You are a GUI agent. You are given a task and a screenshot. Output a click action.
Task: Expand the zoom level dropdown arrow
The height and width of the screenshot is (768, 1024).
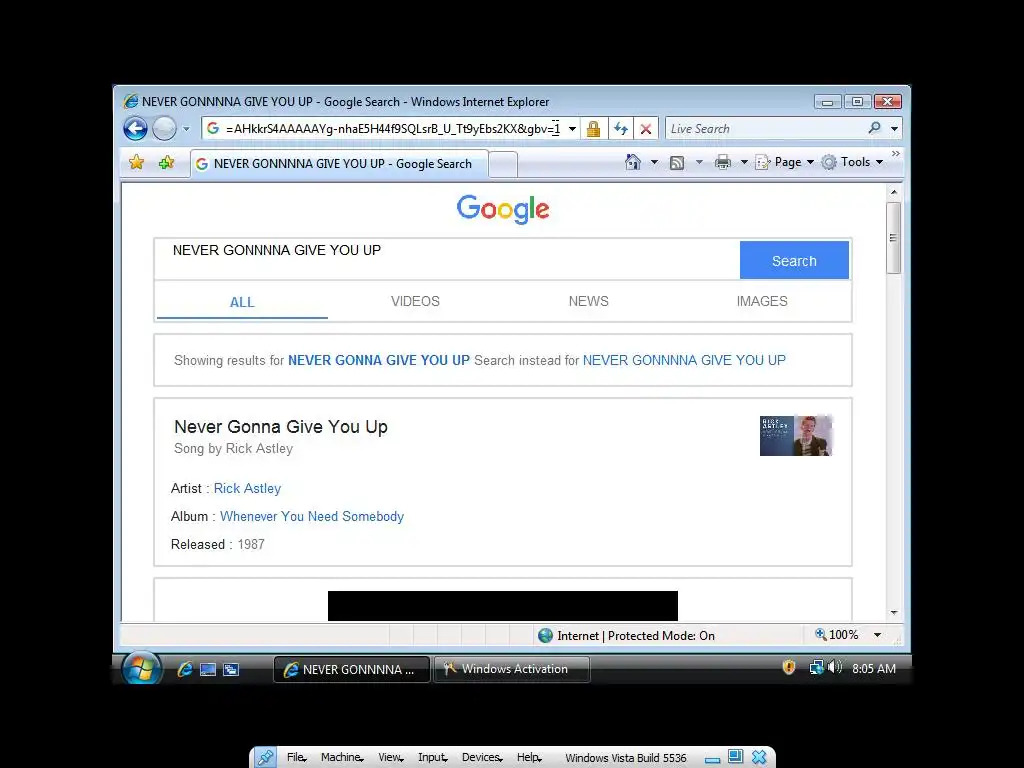pos(878,635)
